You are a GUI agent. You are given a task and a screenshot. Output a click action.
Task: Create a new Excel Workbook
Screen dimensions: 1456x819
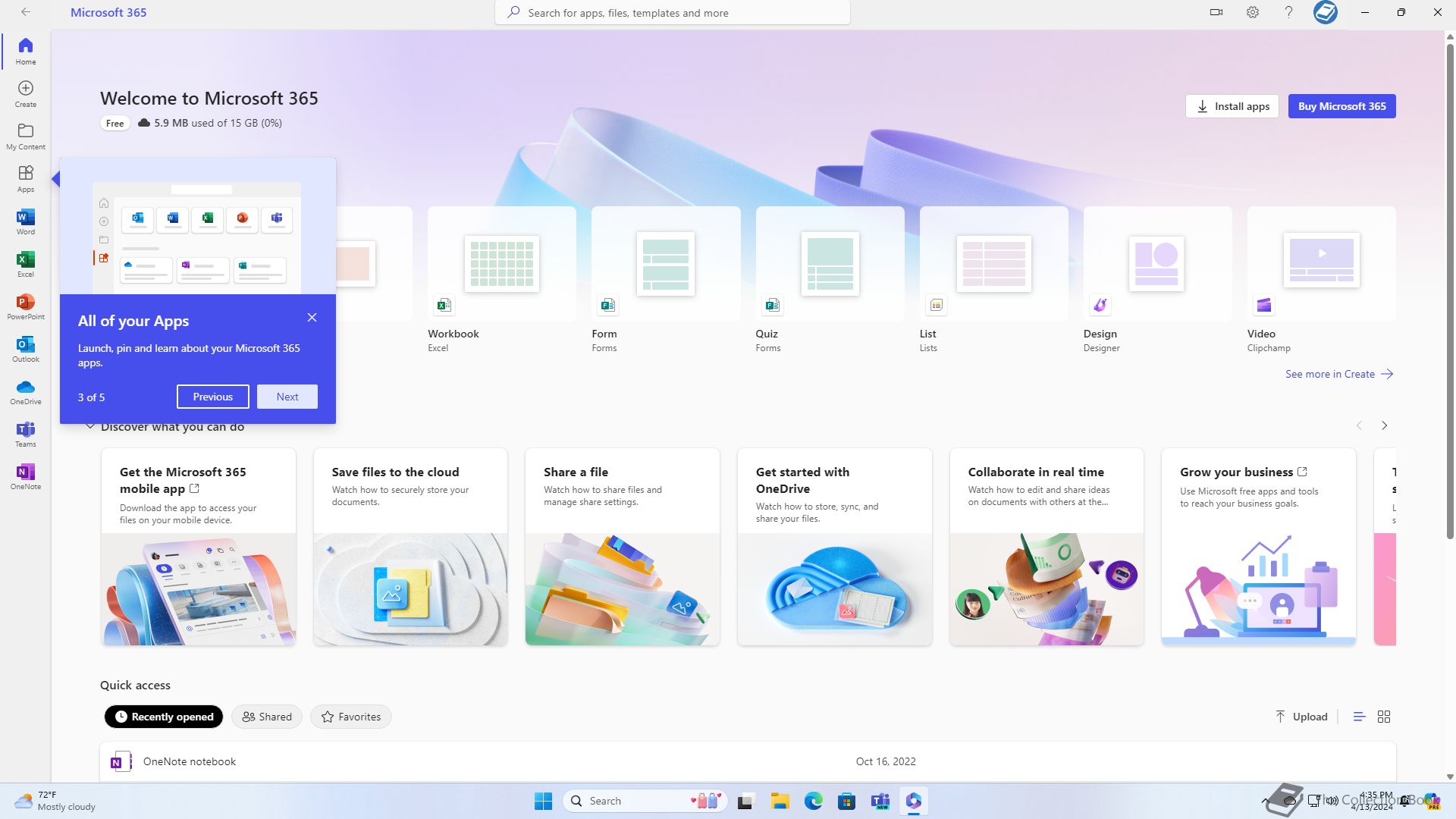pyautogui.click(x=501, y=280)
